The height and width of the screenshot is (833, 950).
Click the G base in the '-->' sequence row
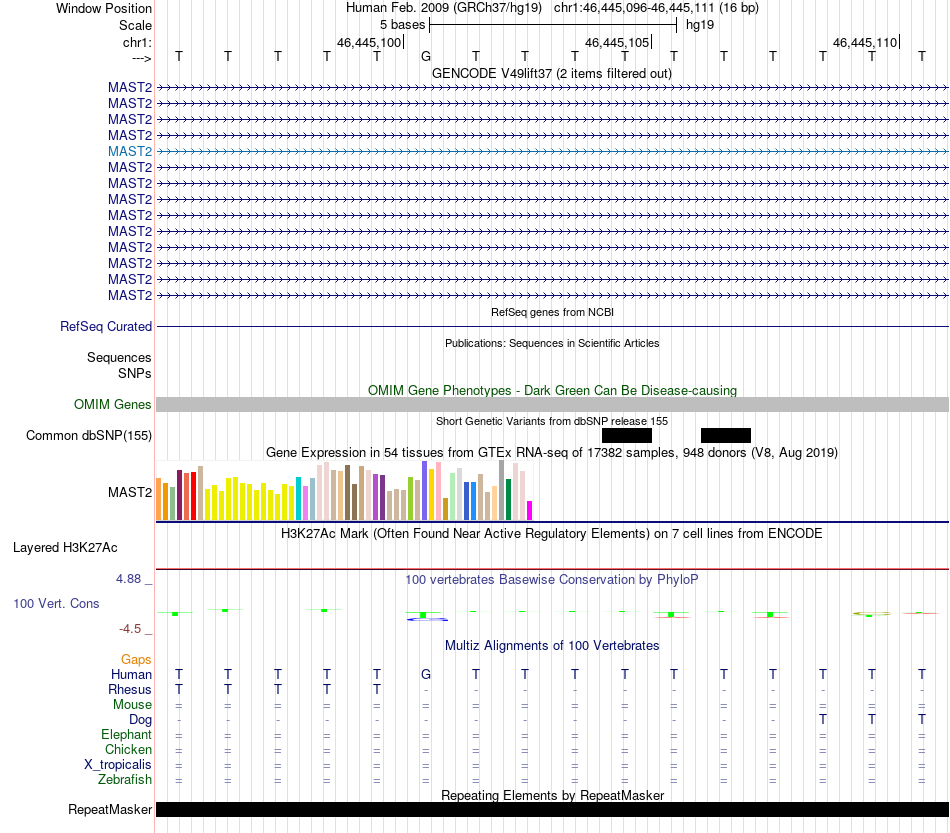426,56
